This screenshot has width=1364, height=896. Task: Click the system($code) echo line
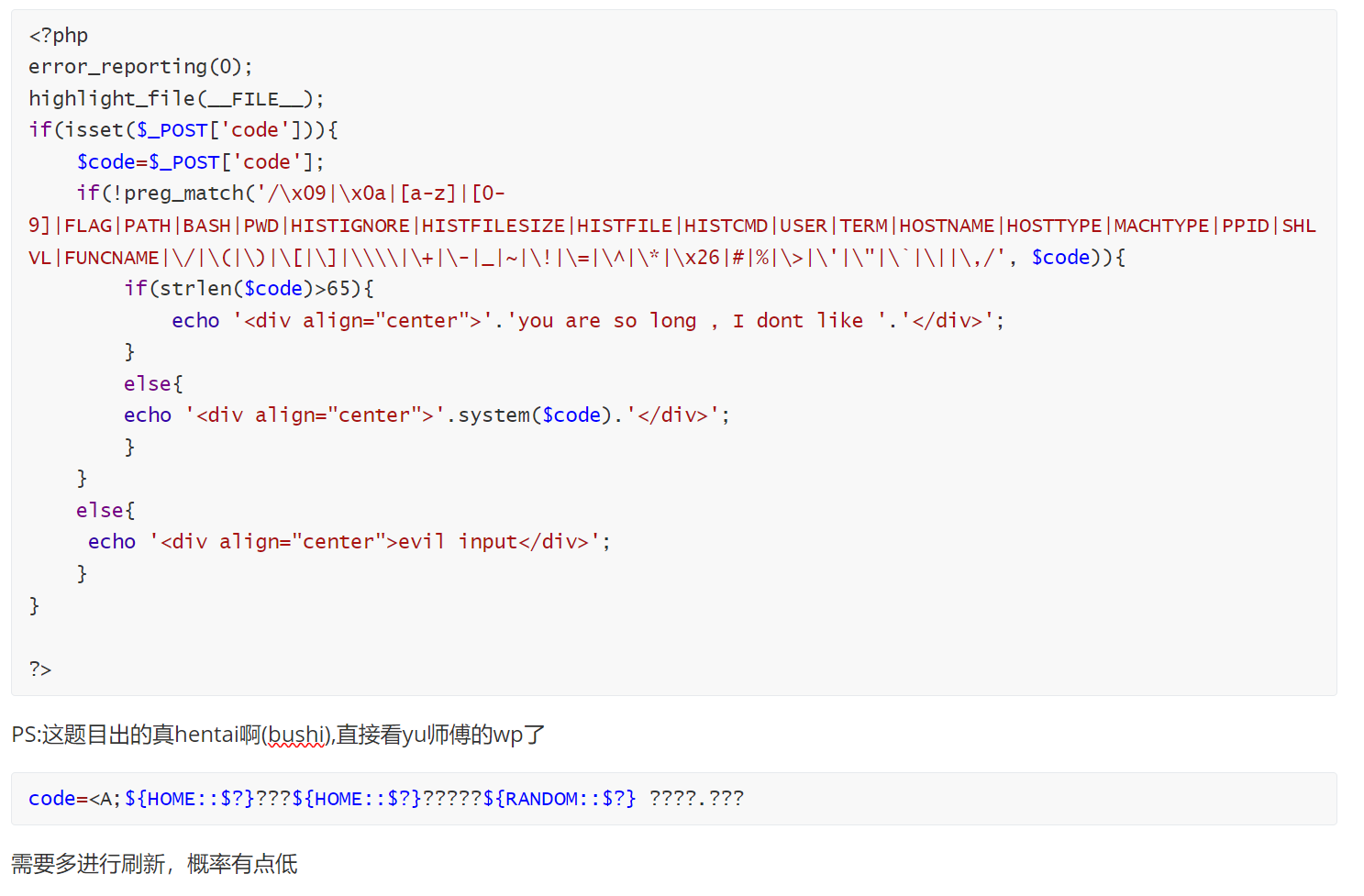pyautogui.click(x=427, y=415)
